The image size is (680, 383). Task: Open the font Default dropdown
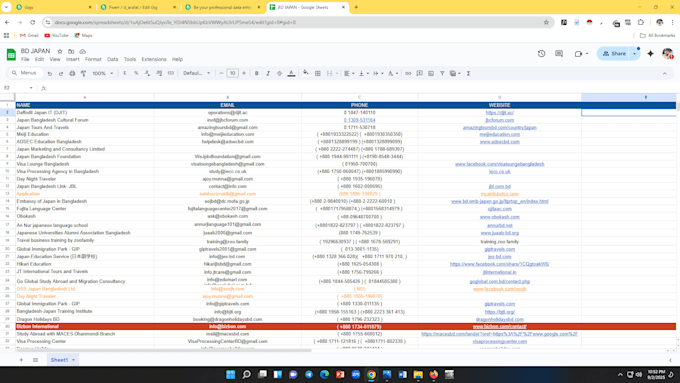click(196, 73)
